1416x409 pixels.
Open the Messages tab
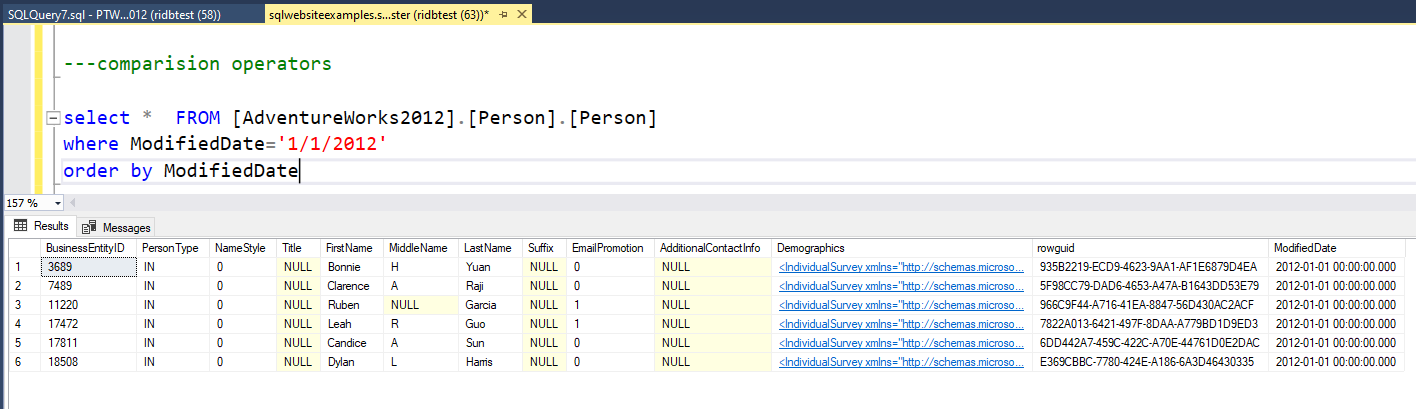[x=117, y=226]
